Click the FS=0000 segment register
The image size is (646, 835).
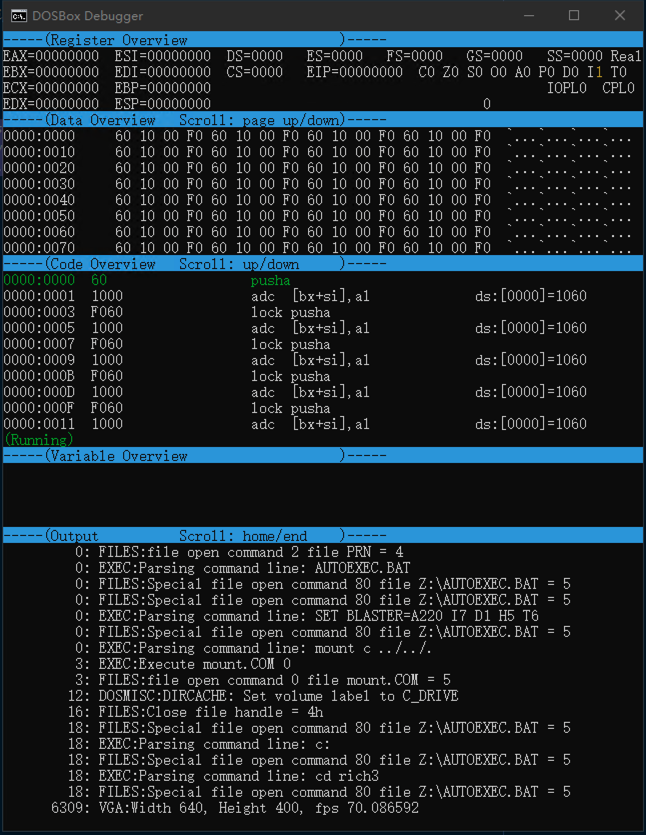coord(415,56)
